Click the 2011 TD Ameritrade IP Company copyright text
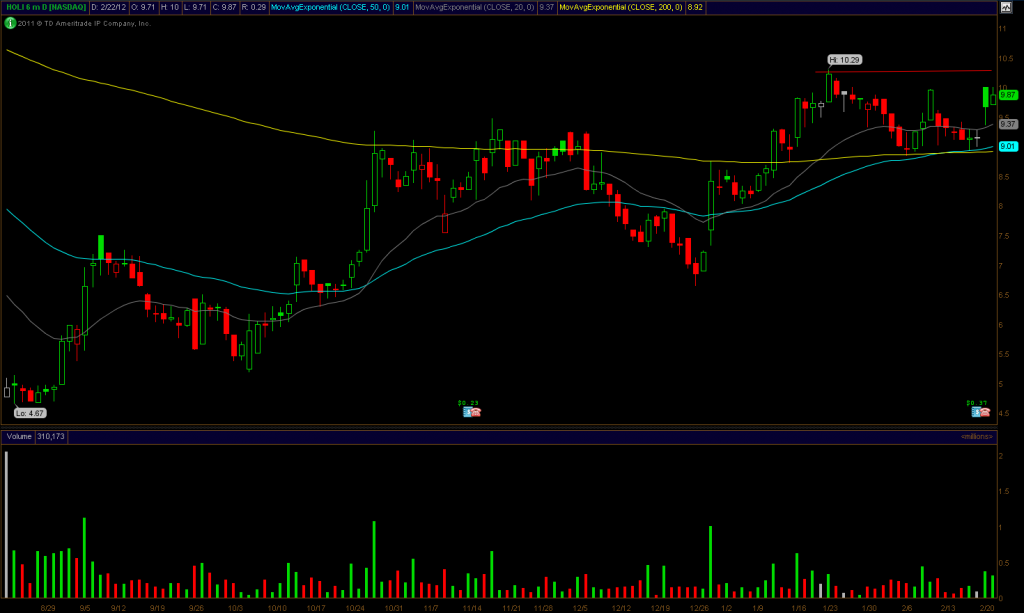Image resolution: width=1024 pixels, height=613 pixels. tap(84, 24)
